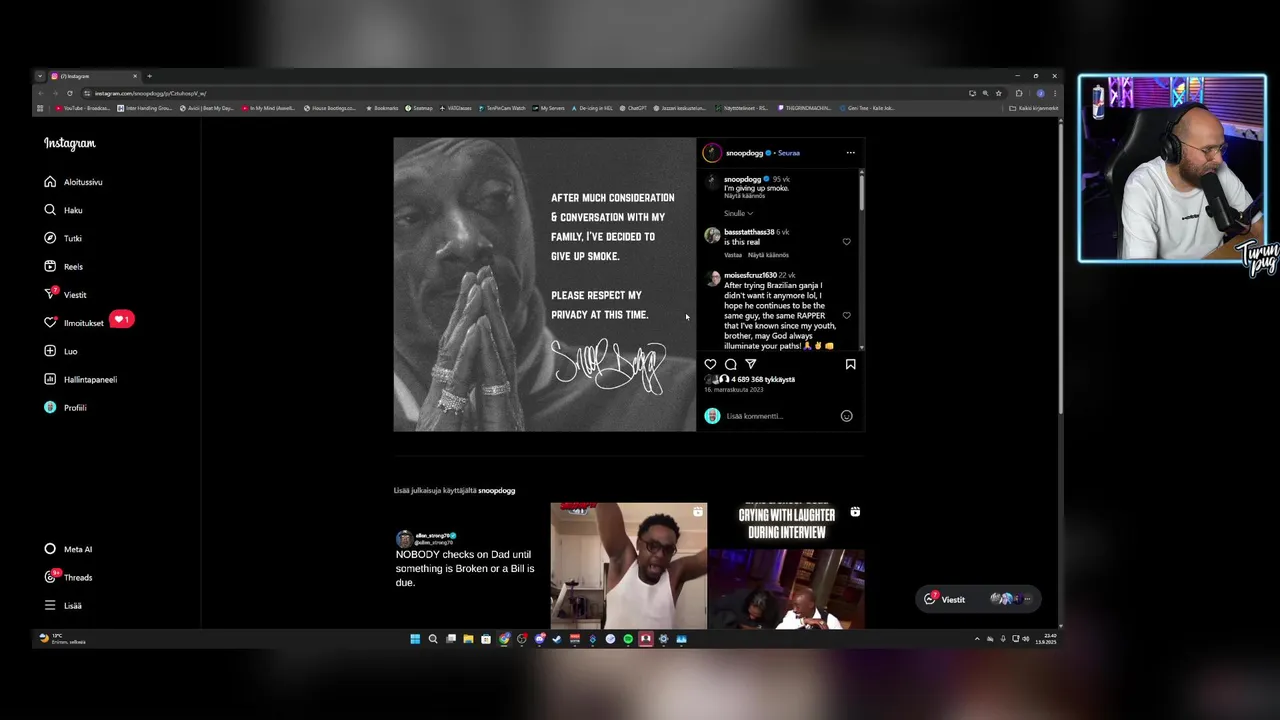Follow snoopdogg via Seuraa
Screen dimensions: 1280x720
789,153
